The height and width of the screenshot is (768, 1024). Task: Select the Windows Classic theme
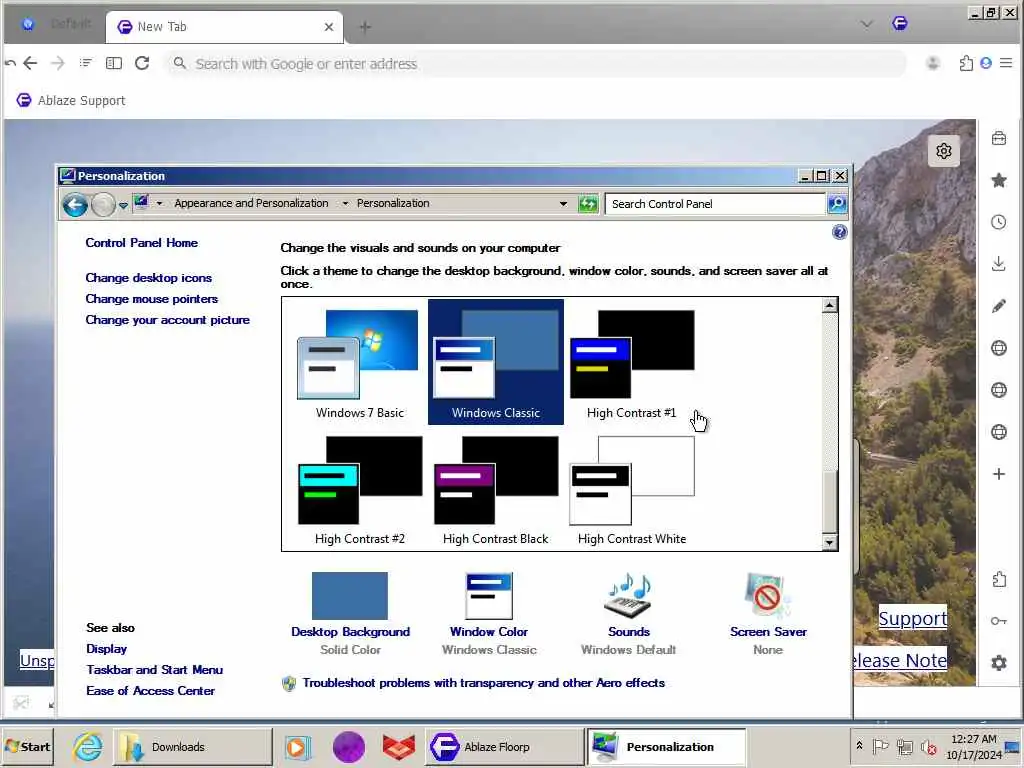pos(496,363)
